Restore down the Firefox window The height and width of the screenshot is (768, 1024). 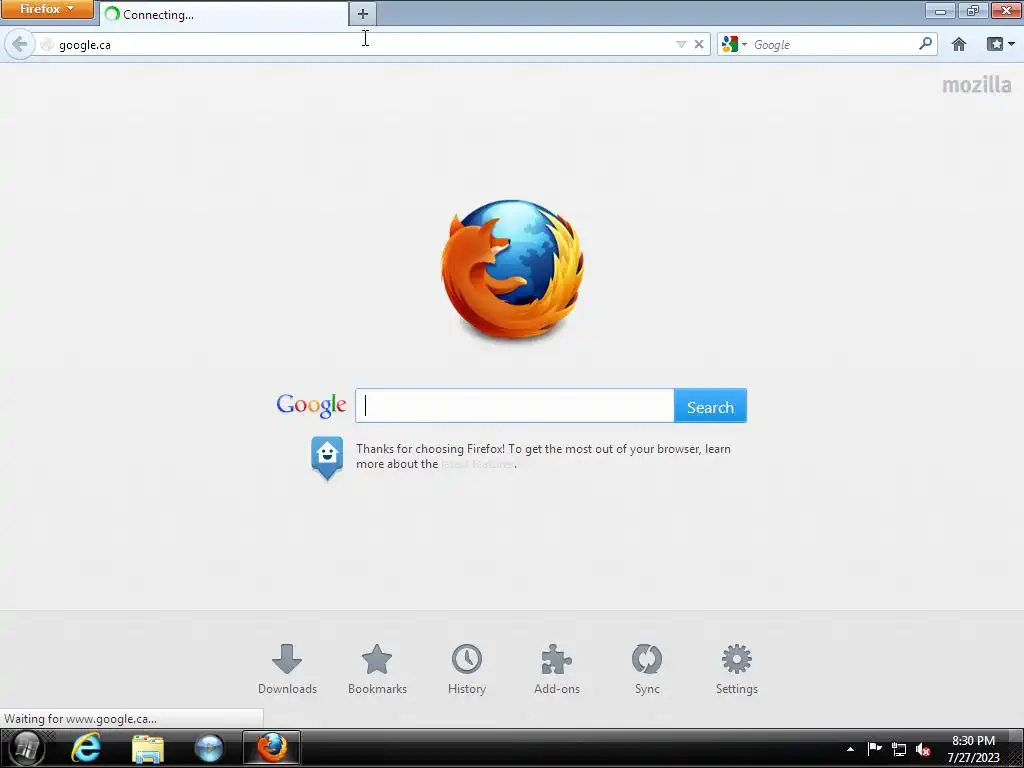[x=972, y=10]
